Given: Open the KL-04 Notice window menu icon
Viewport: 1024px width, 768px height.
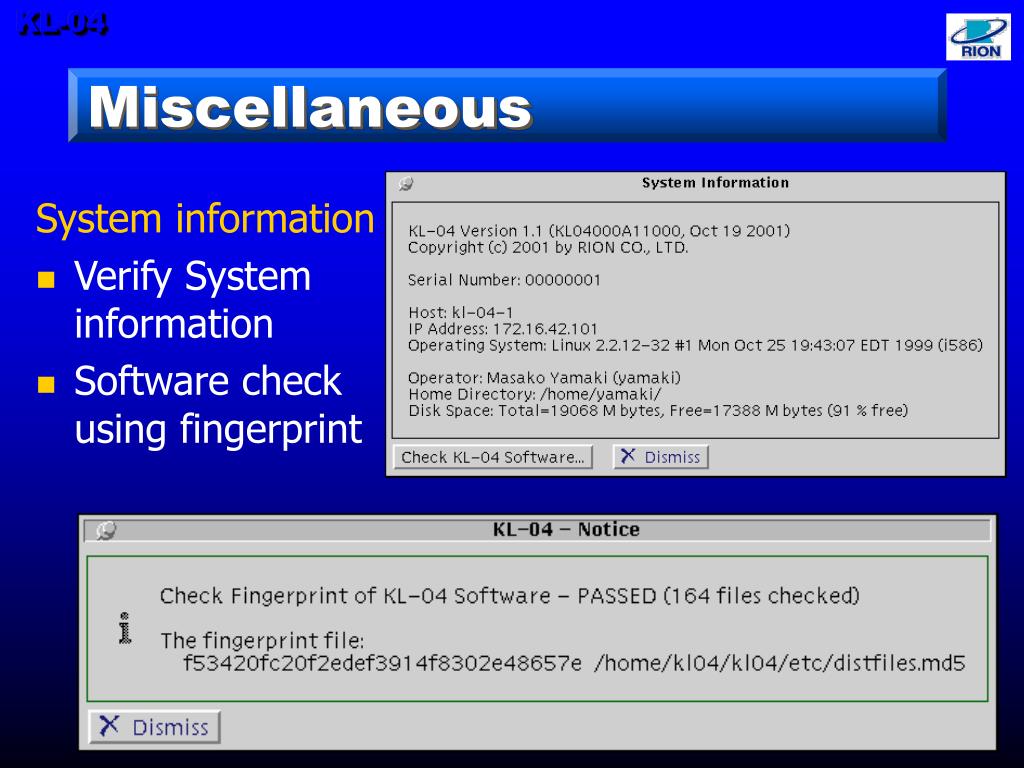Looking at the screenshot, I should (106, 530).
